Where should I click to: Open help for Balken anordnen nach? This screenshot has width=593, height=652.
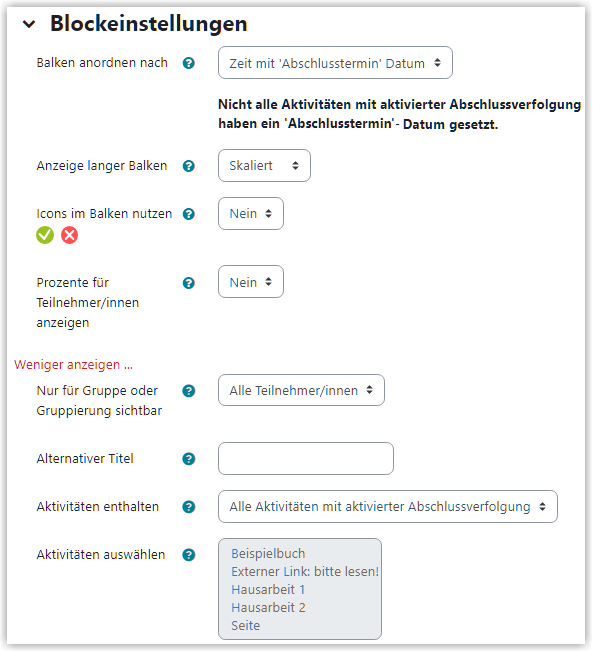[189, 63]
